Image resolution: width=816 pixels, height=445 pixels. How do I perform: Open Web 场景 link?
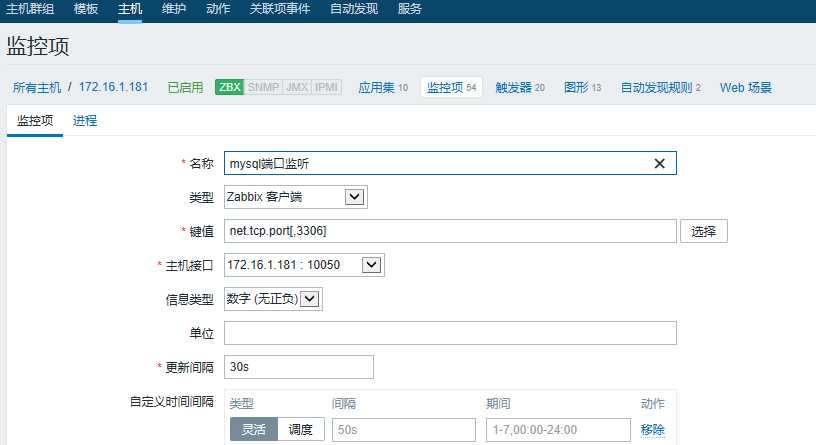point(746,87)
